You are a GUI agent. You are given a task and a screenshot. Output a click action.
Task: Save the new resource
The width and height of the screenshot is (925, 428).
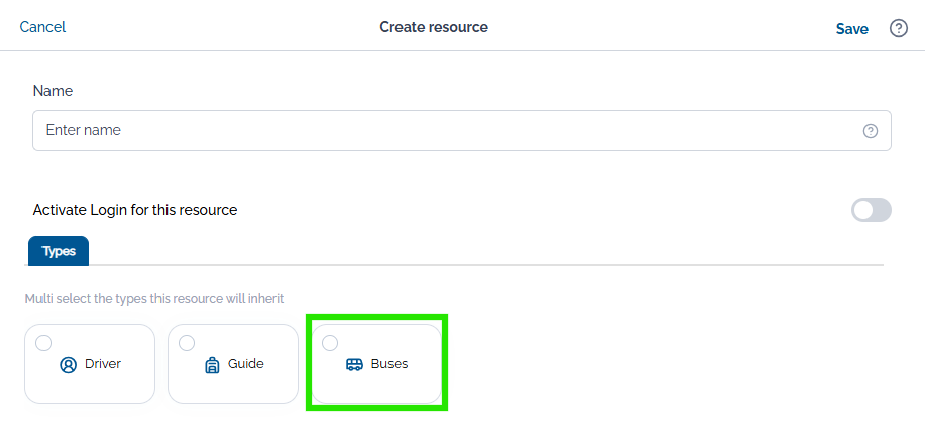852,29
